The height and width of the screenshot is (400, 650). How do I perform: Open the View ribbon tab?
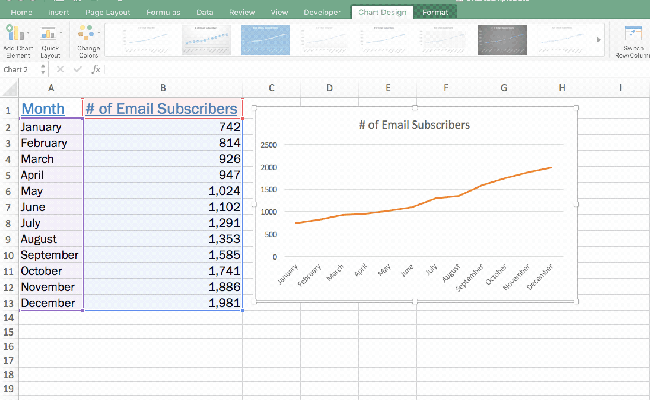pos(279,12)
